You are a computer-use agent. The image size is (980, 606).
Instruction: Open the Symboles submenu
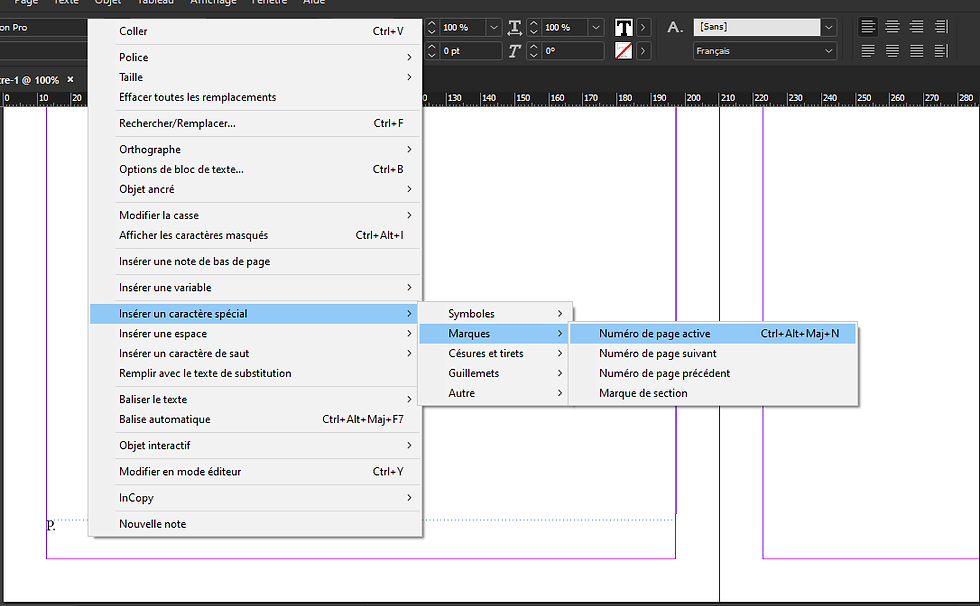pyautogui.click(x=495, y=314)
